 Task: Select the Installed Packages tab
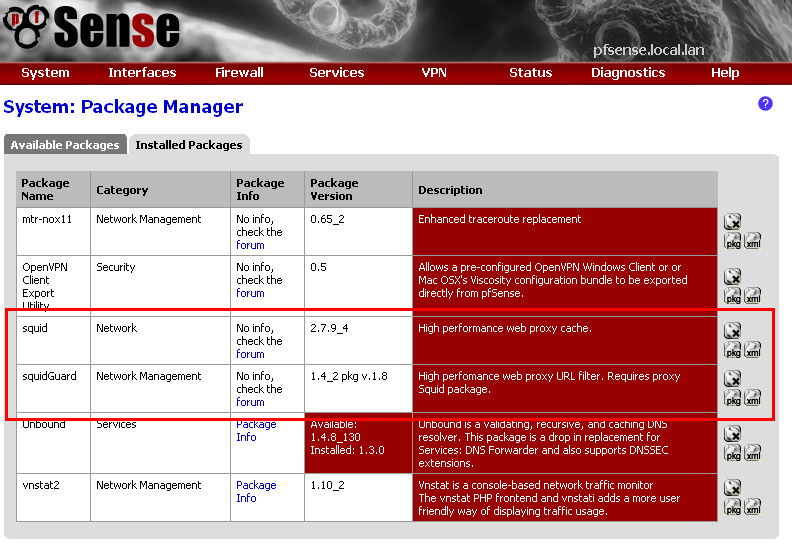[189, 144]
